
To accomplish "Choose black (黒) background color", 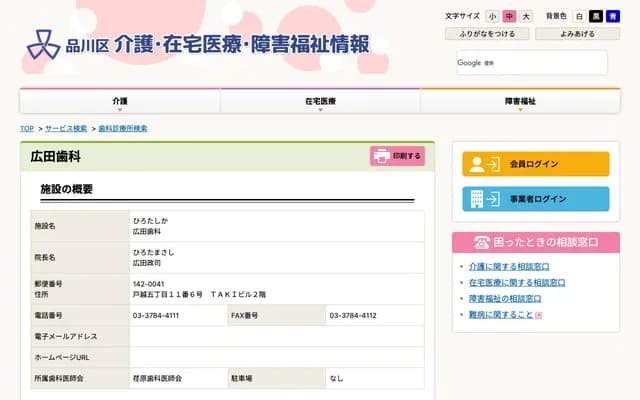I will tap(596, 17).
